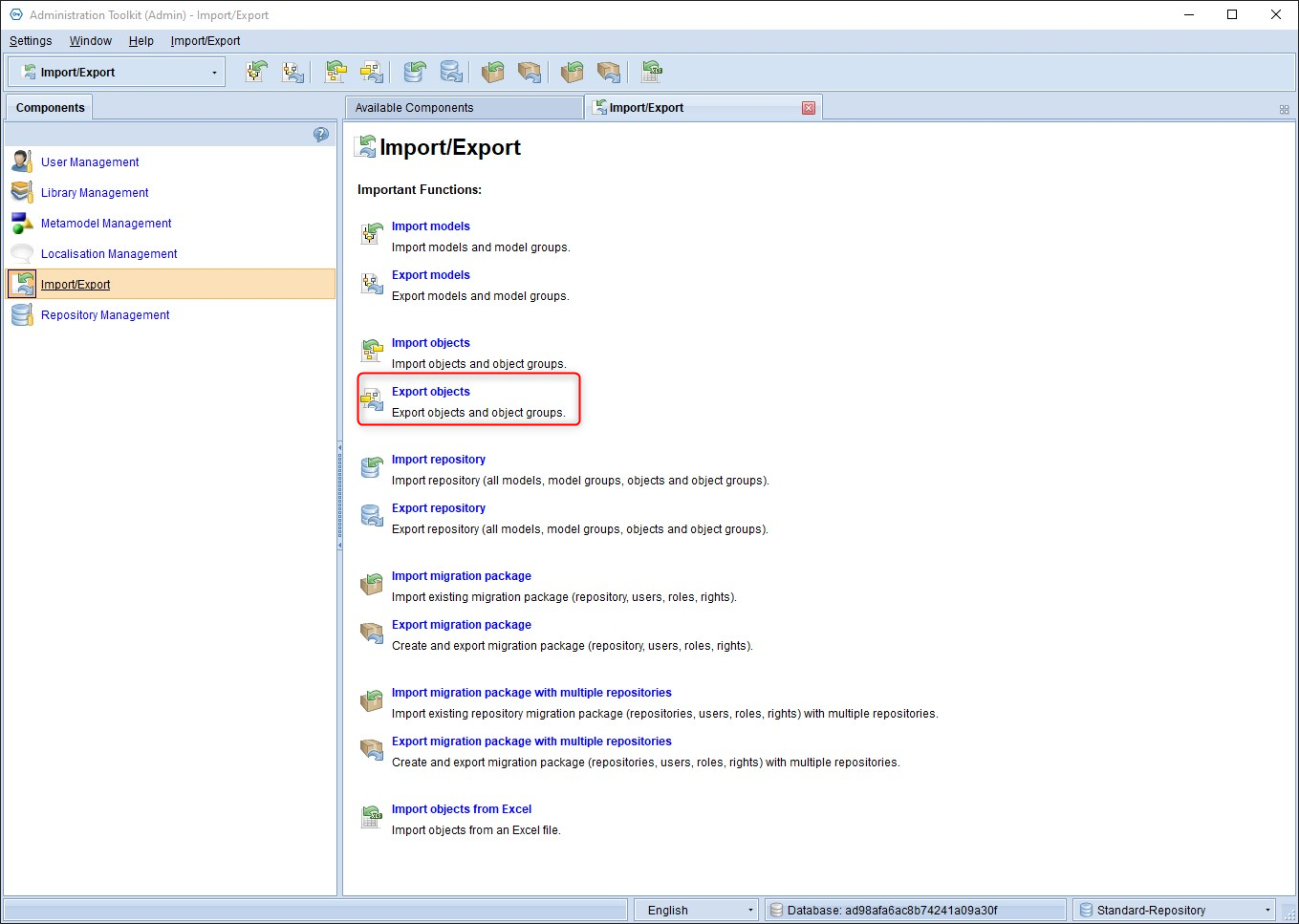The height and width of the screenshot is (924, 1299).
Task: Click the 'Important Functions:' heading text
Action: click(420, 190)
